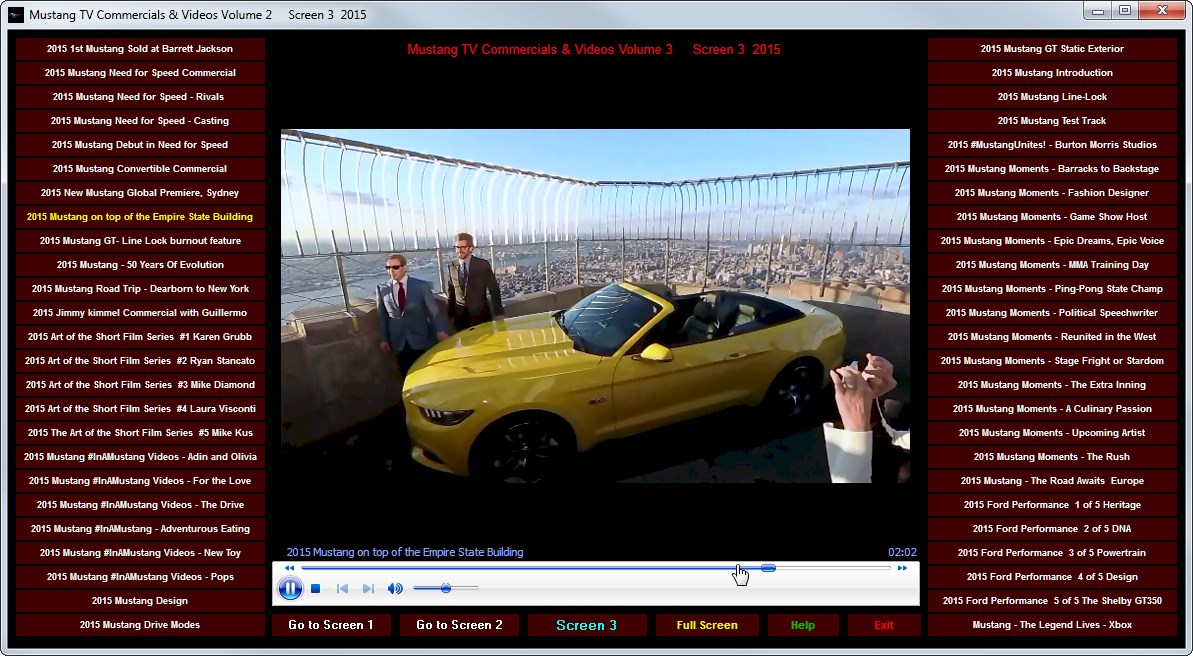1193x656 pixels.
Task: Adjust the volume slider handle
Action: click(x=446, y=588)
